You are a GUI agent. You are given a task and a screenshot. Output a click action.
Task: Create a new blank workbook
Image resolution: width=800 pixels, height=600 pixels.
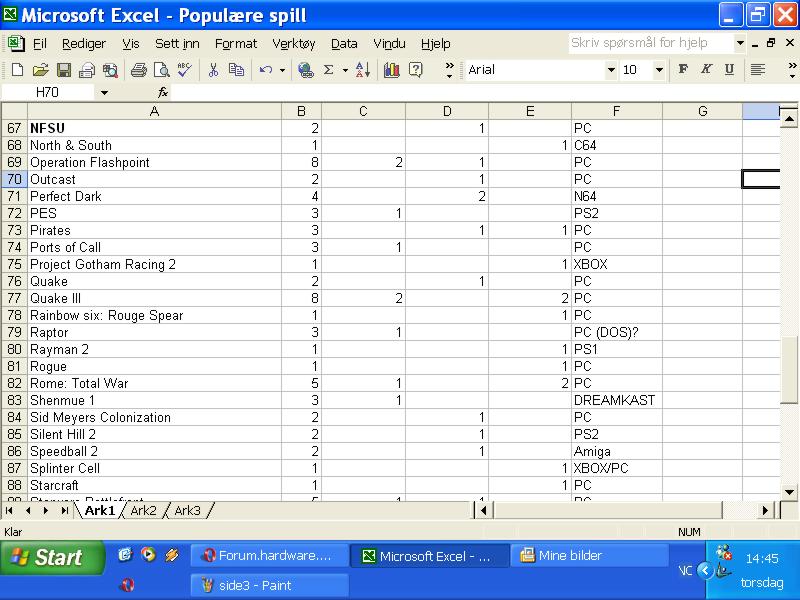(17, 70)
